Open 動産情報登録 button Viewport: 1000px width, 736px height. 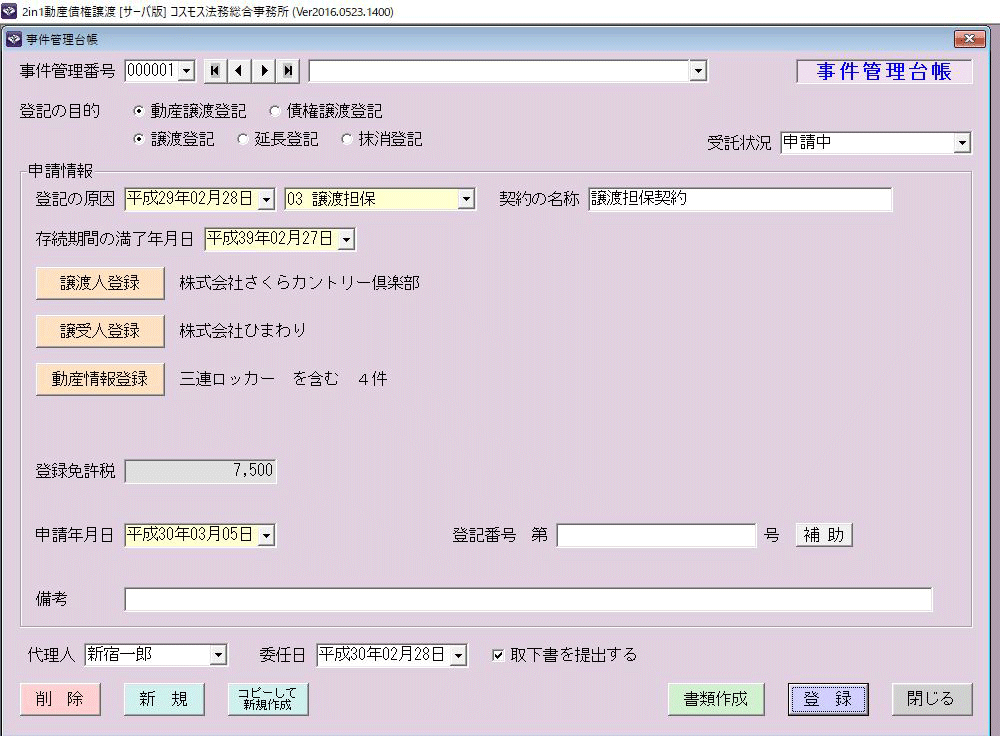click(x=100, y=379)
